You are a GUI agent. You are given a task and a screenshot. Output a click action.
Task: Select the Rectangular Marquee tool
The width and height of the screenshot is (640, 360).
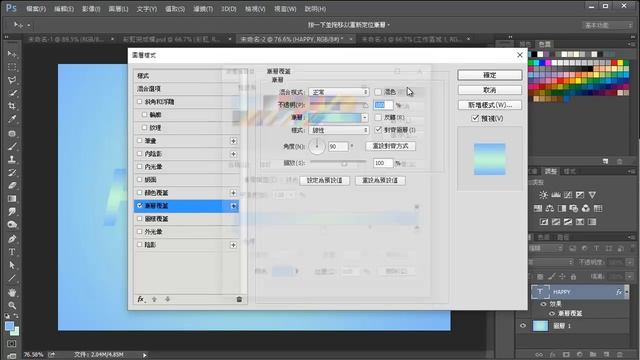point(12,67)
